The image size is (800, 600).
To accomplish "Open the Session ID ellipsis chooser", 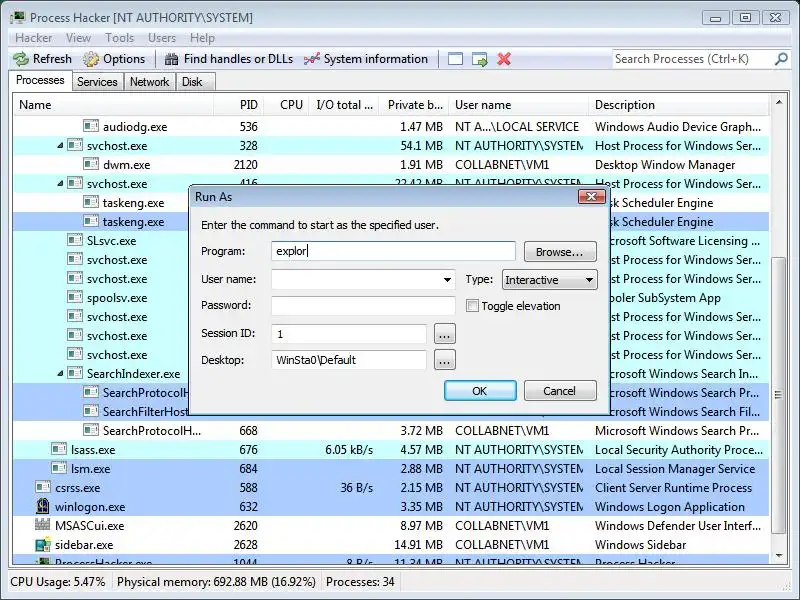I will click(x=444, y=334).
